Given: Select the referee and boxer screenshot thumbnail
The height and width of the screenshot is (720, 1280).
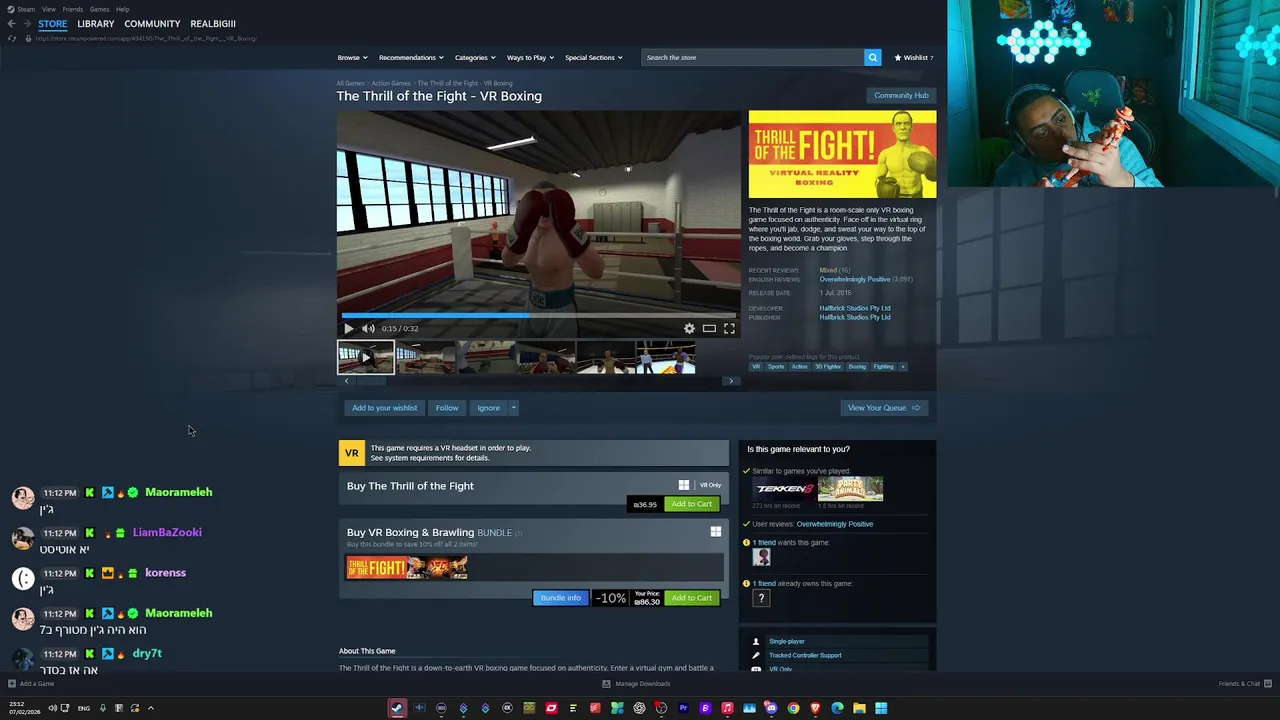Looking at the screenshot, I should click(x=665, y=357).
